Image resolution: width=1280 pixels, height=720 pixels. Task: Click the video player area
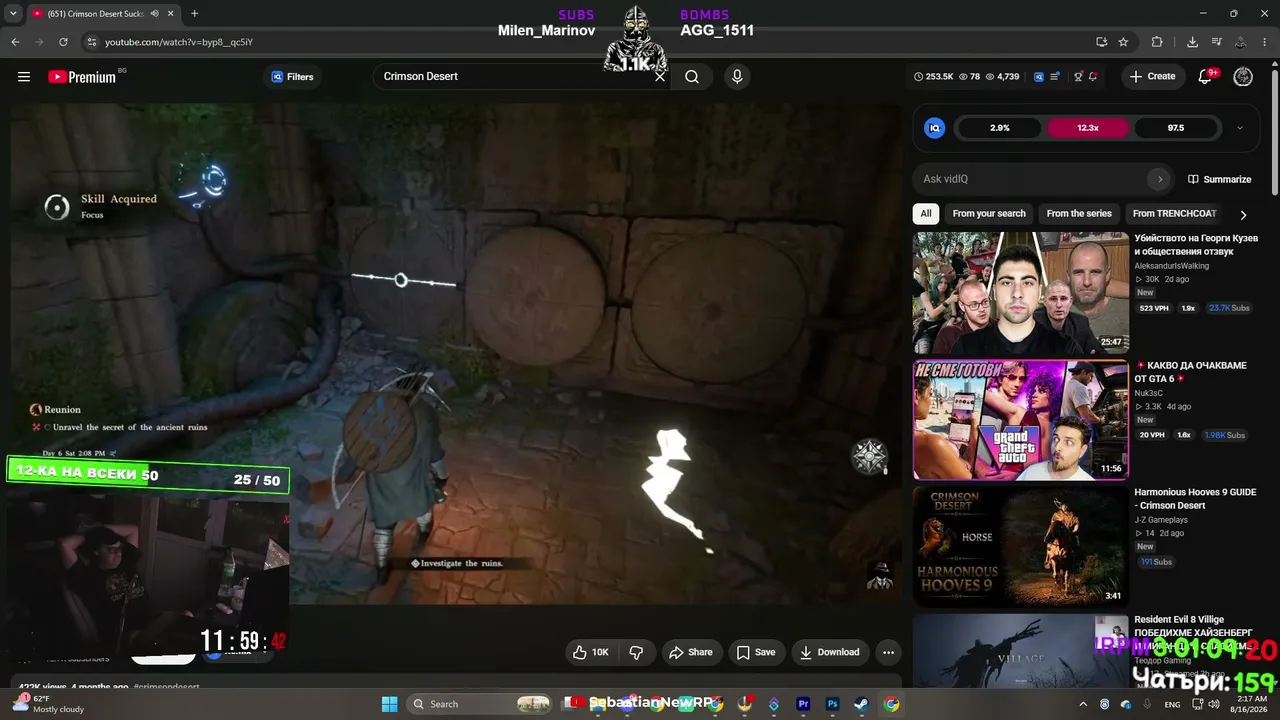[455, 354]
